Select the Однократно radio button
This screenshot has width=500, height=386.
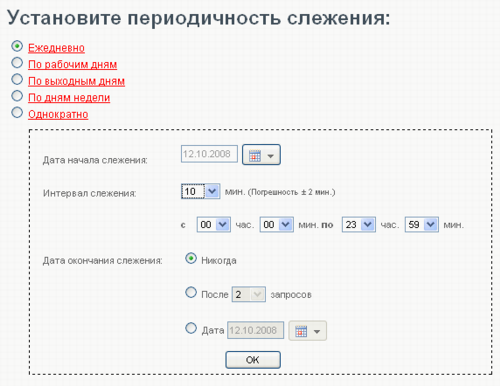pos(17,113)
